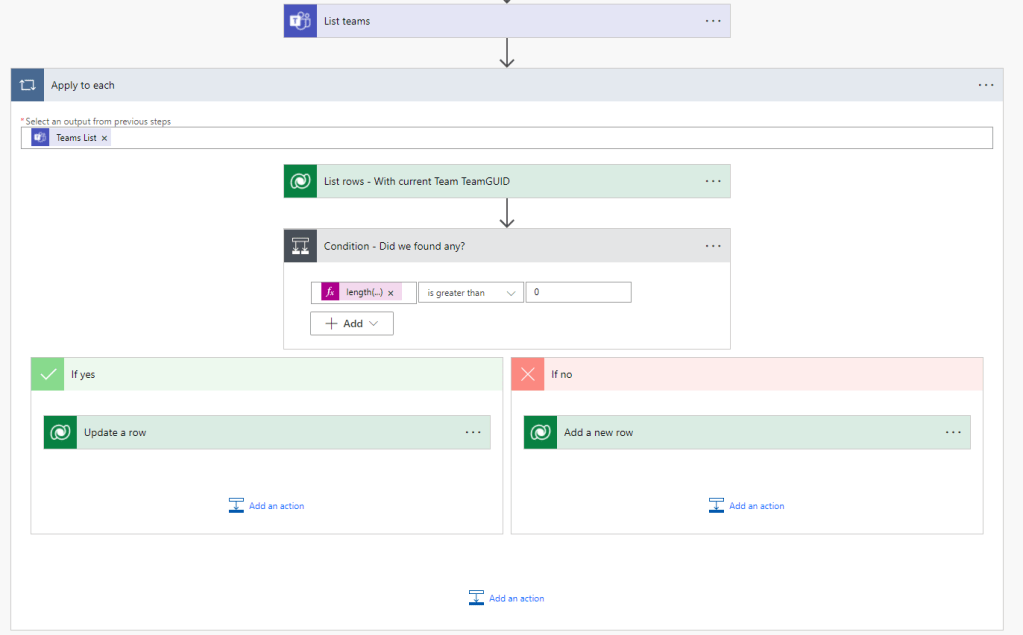The height and width of the screenshot is (635, 1023).
Task: Click the Apply to each loop icon
Action: [x=27, y=85]
